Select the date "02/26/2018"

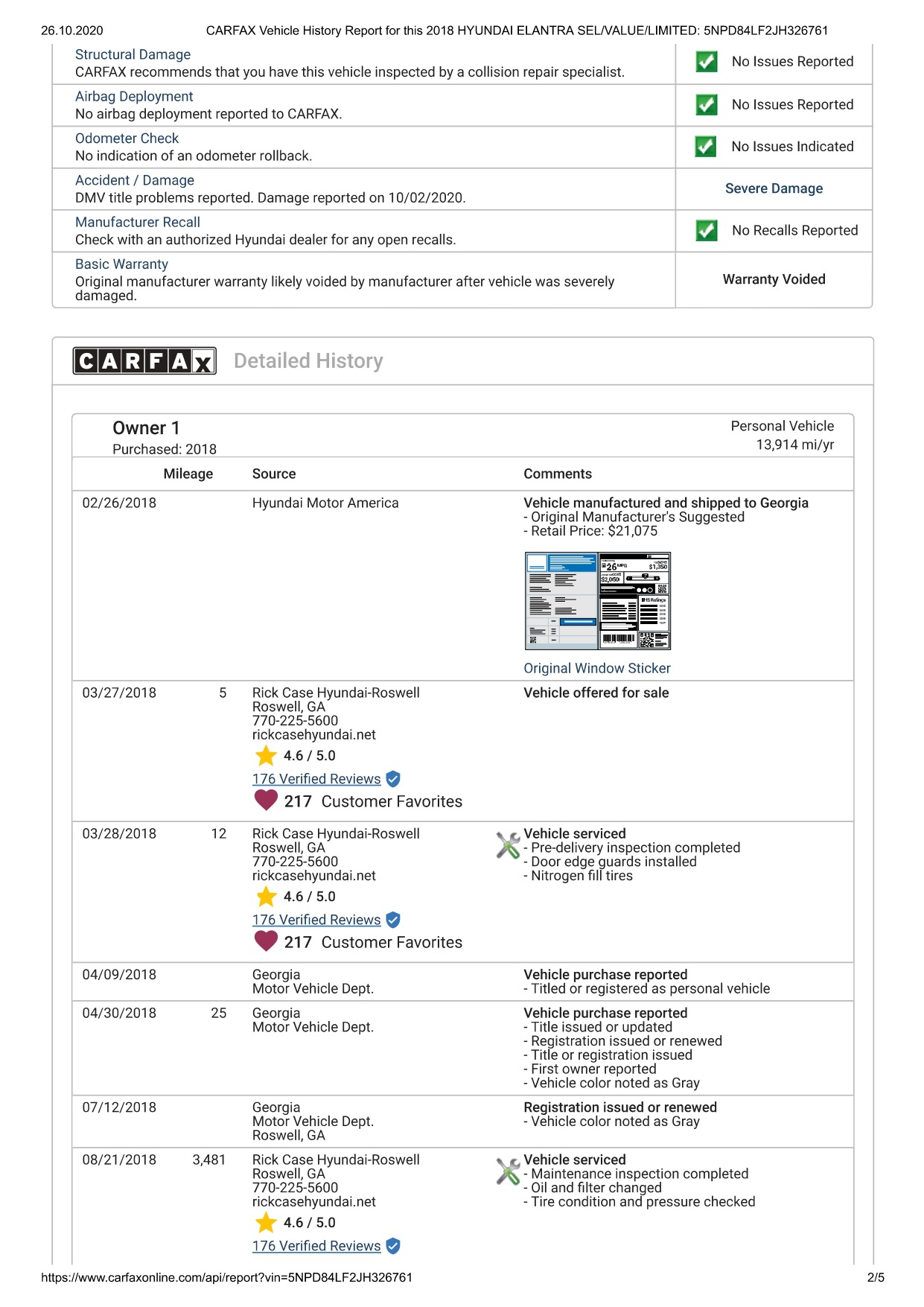(119, 503)
